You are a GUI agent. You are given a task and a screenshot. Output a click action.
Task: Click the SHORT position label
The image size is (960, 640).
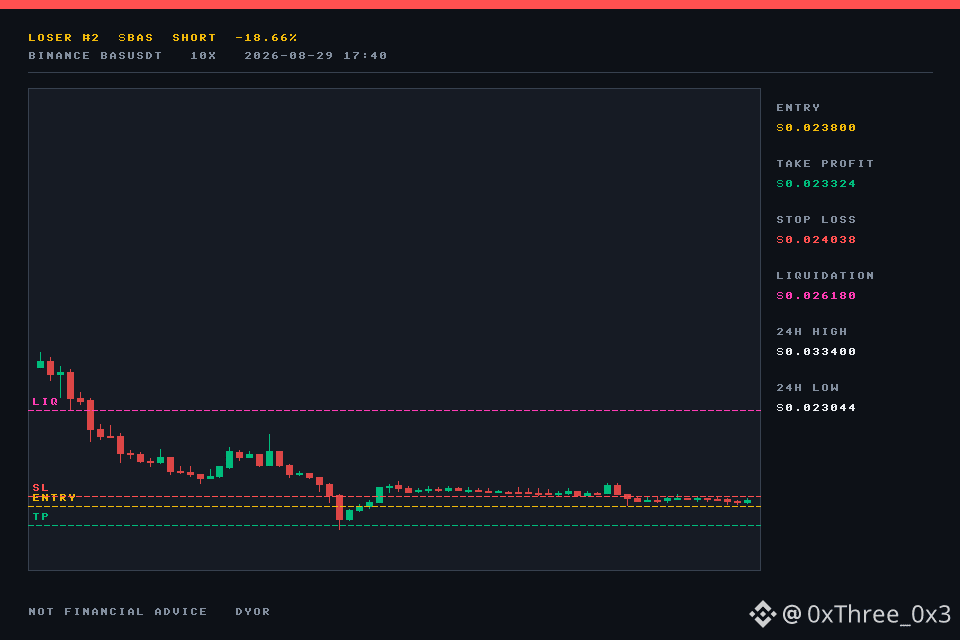tap(194, 37)
